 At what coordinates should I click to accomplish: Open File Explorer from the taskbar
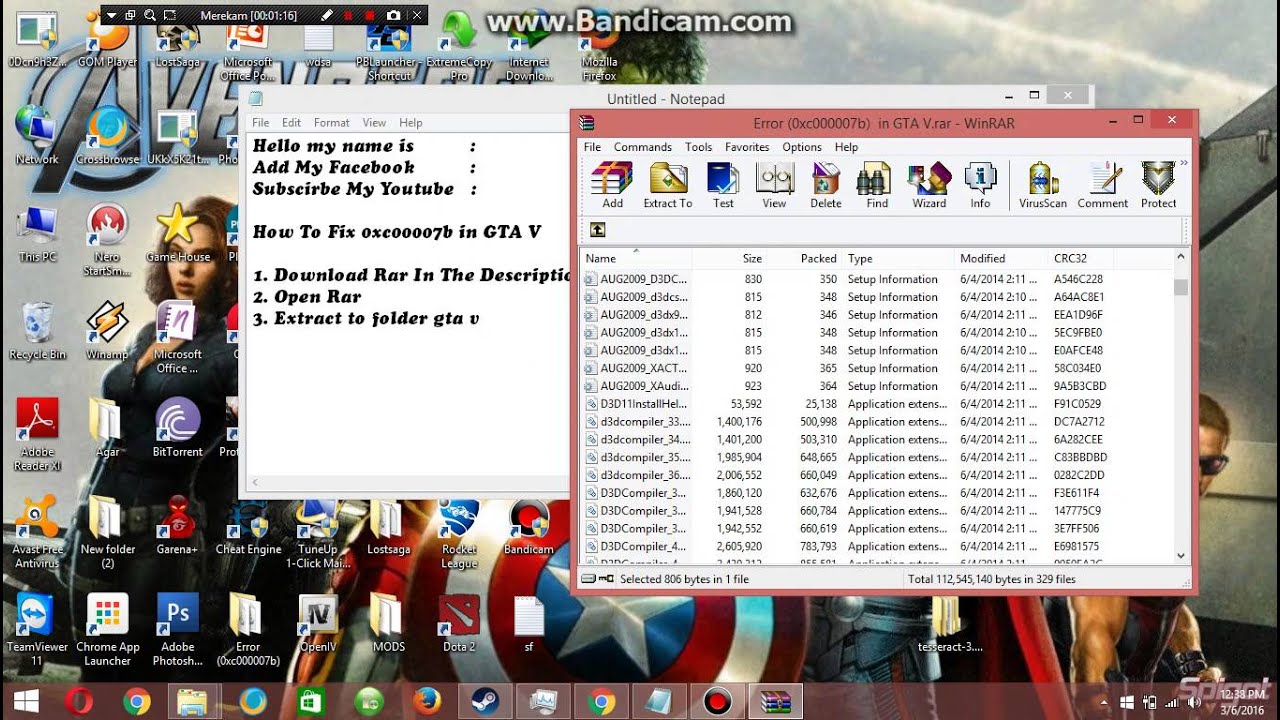(x=193, y=701)
